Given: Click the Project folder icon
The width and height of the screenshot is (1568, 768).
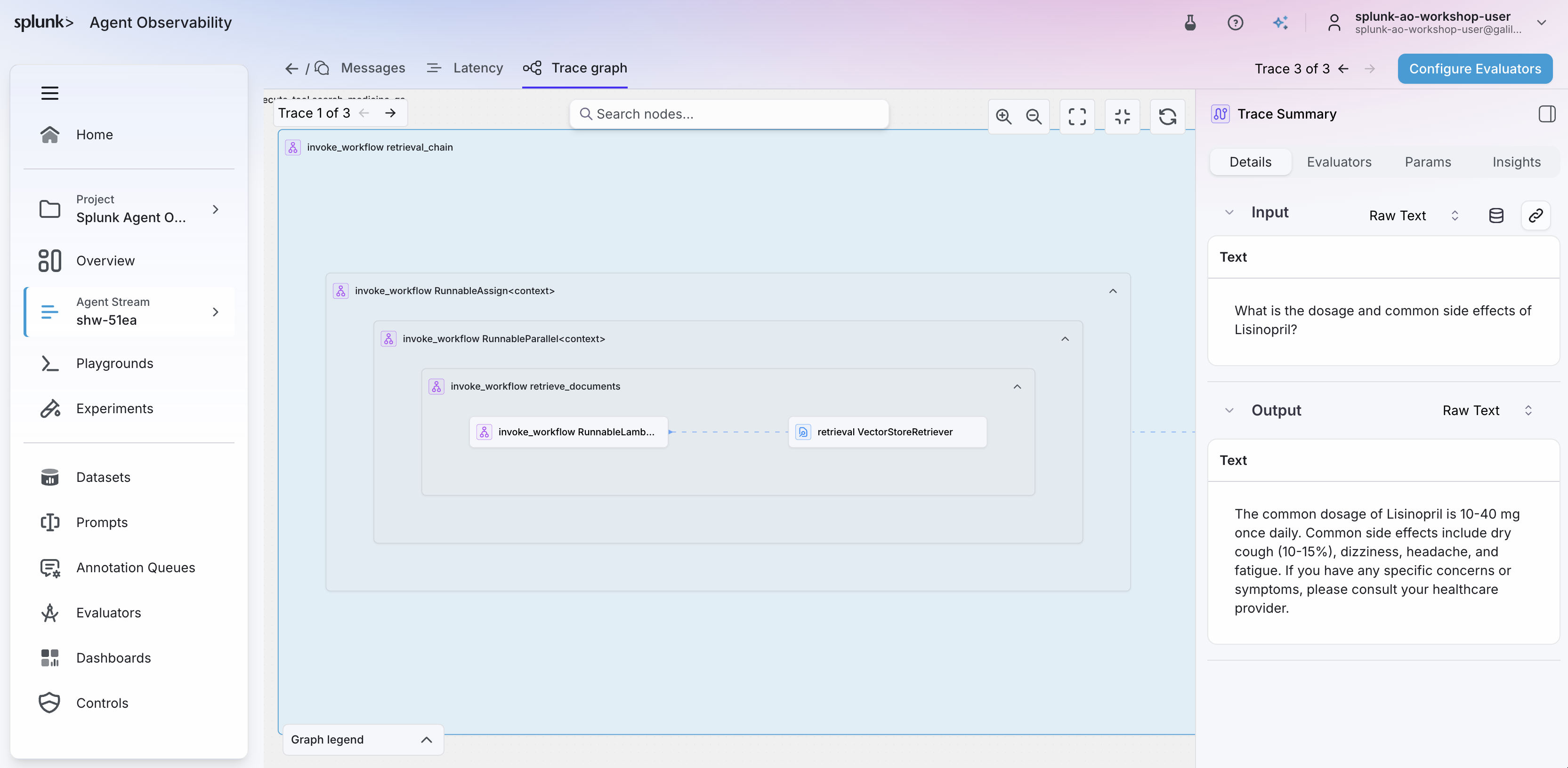Looking at the screenshot, I should (50, 209).
